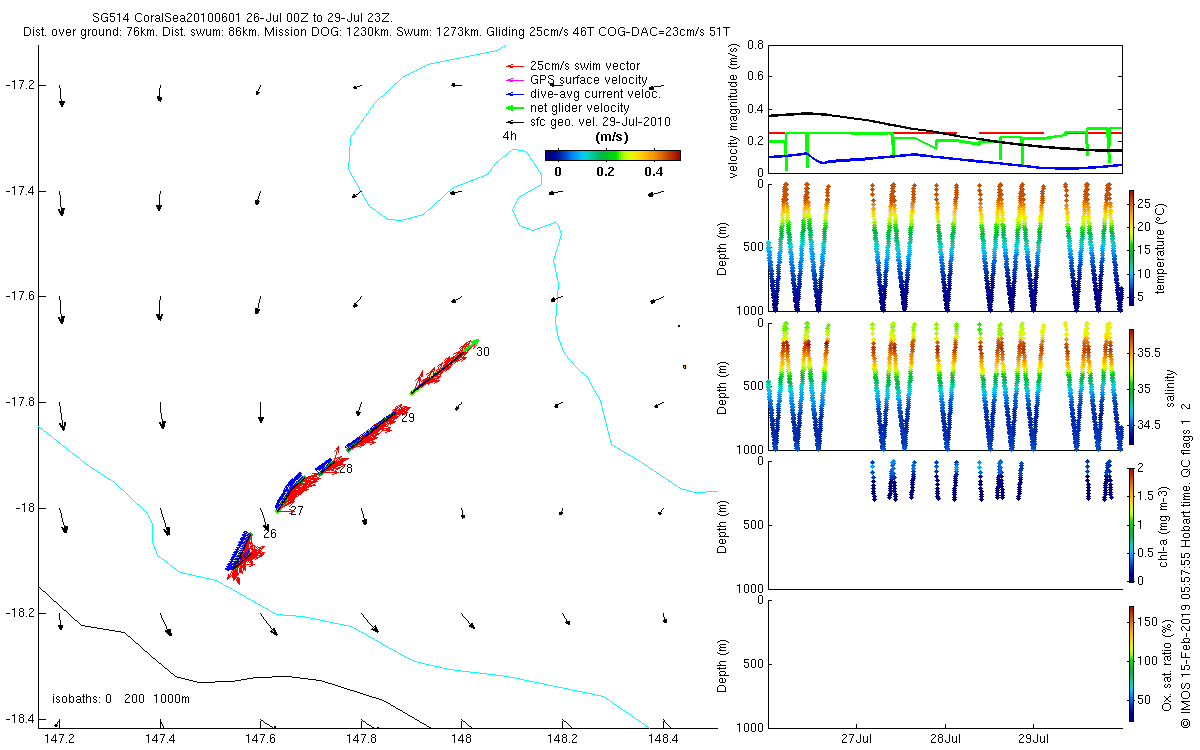1200x750 pixels.
Task: Select the '25cm/s swim vector' legend text
Action: (585, 66)
